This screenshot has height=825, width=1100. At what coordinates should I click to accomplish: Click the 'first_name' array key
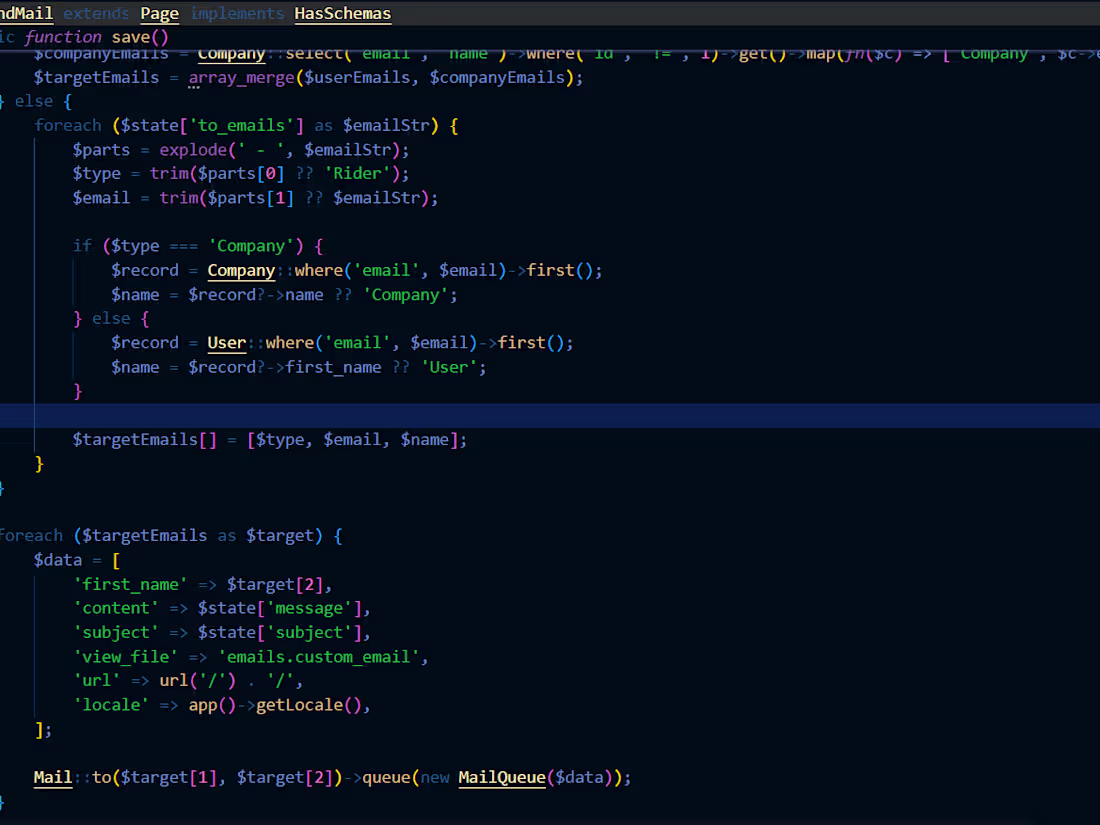[x=130, y=584]
